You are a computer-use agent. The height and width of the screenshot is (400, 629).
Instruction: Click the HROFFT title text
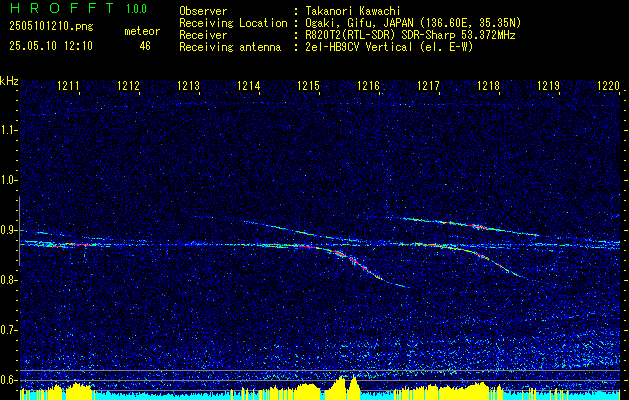[61, 8]
